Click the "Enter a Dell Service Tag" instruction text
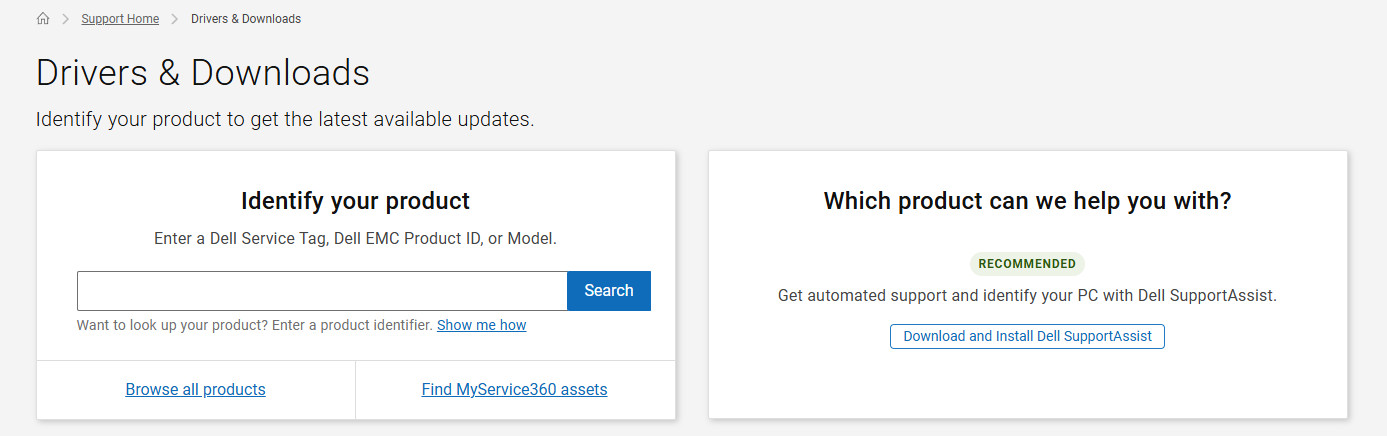The height and width of the screenshot is (436, 1387). point(355,239)
